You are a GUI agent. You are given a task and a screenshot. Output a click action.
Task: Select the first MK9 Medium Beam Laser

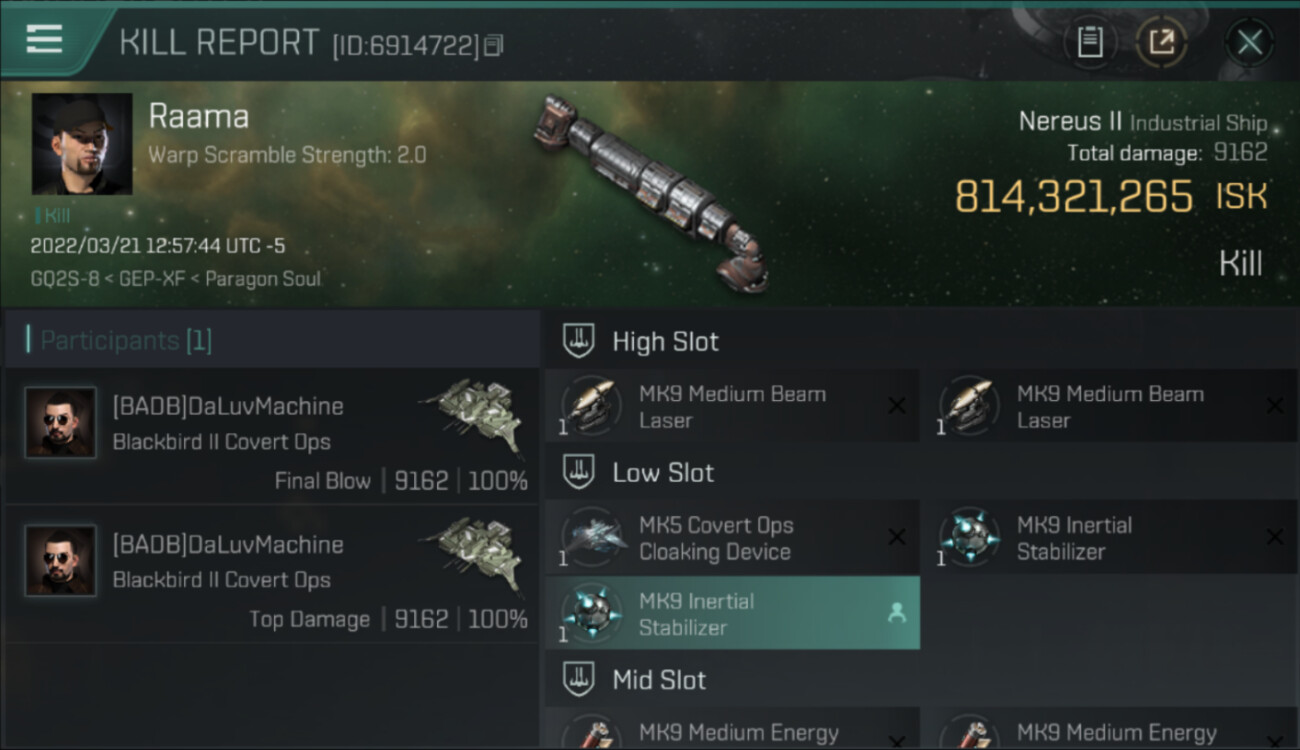coord(732,407)
